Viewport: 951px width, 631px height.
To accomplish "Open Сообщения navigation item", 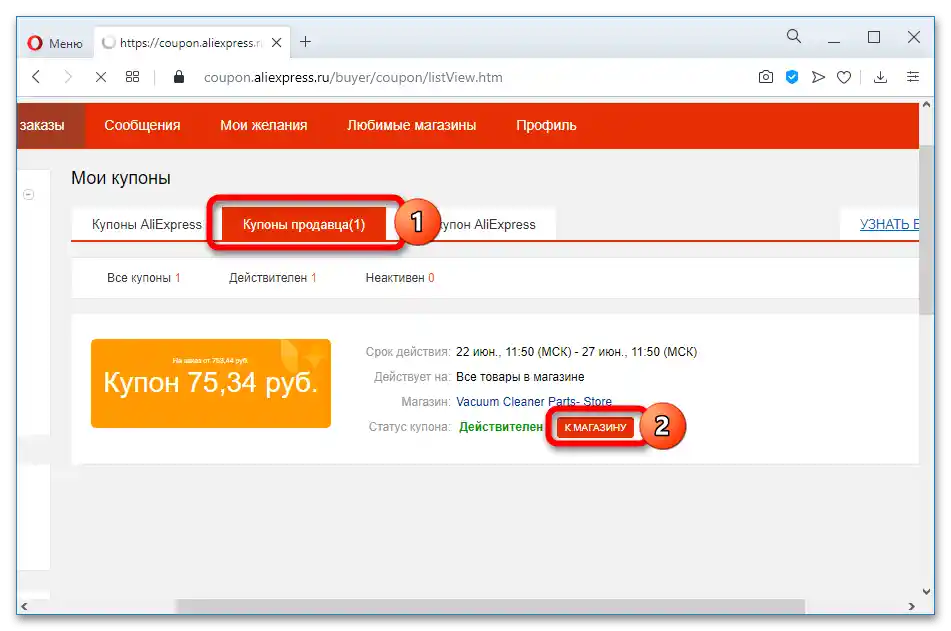I will [x=142, y=126].
